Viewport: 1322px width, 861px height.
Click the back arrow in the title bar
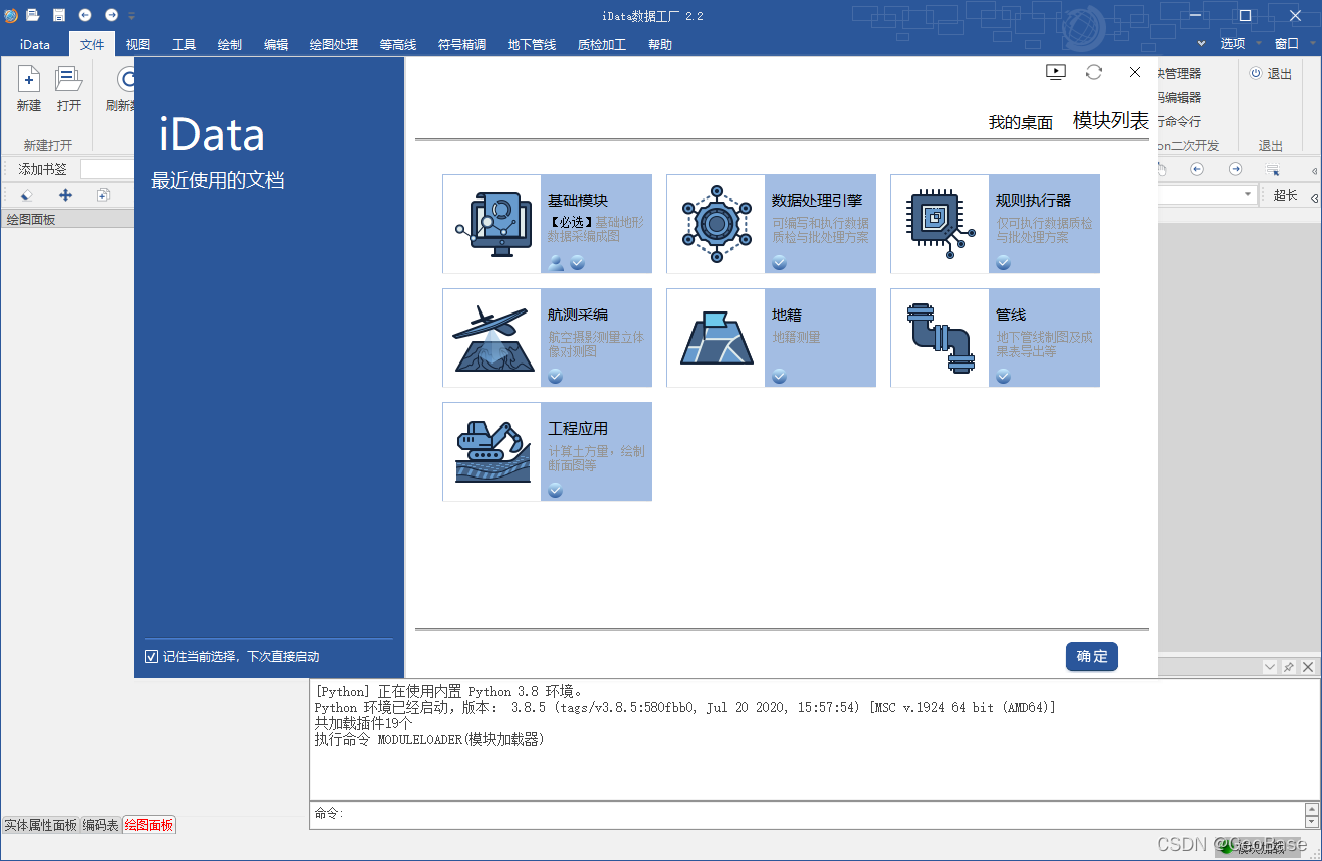85,15
